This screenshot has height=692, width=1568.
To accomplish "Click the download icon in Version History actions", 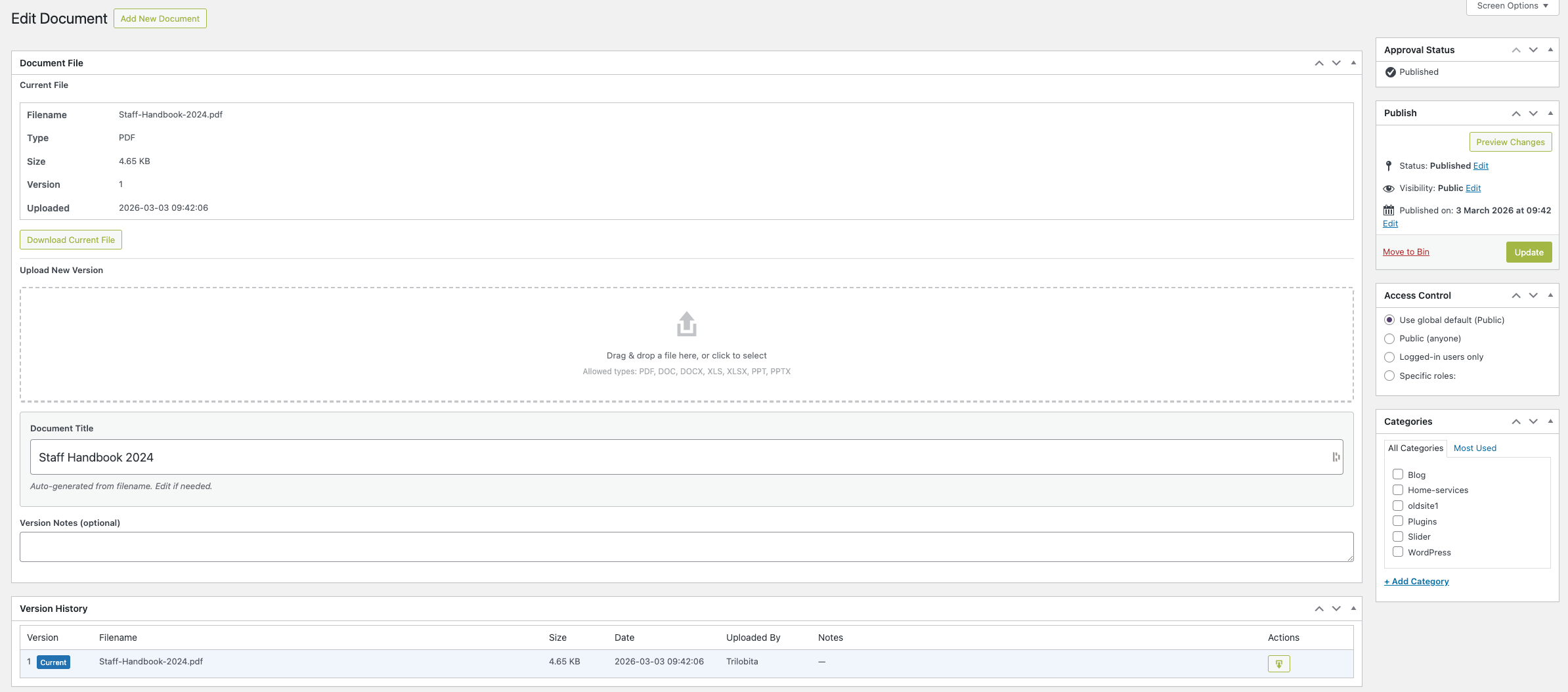I will point(1278,664).
